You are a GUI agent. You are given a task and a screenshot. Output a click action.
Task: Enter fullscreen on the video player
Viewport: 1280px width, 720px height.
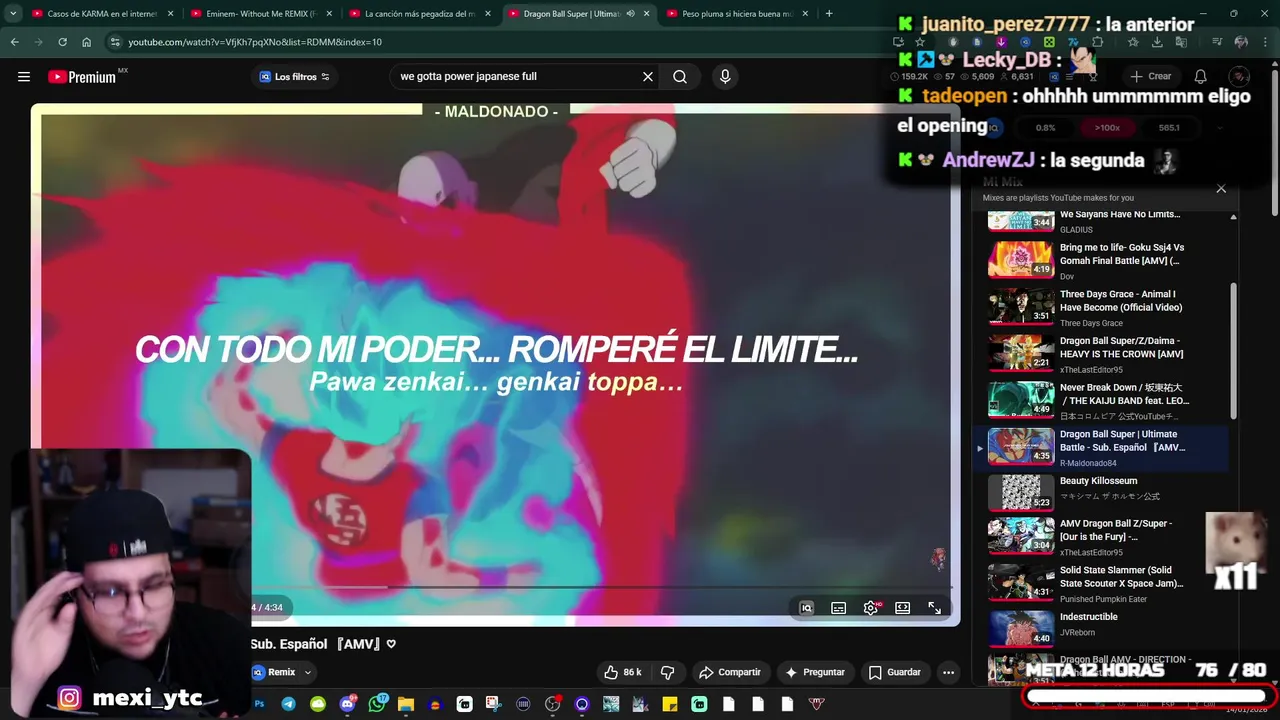[934, 608]
